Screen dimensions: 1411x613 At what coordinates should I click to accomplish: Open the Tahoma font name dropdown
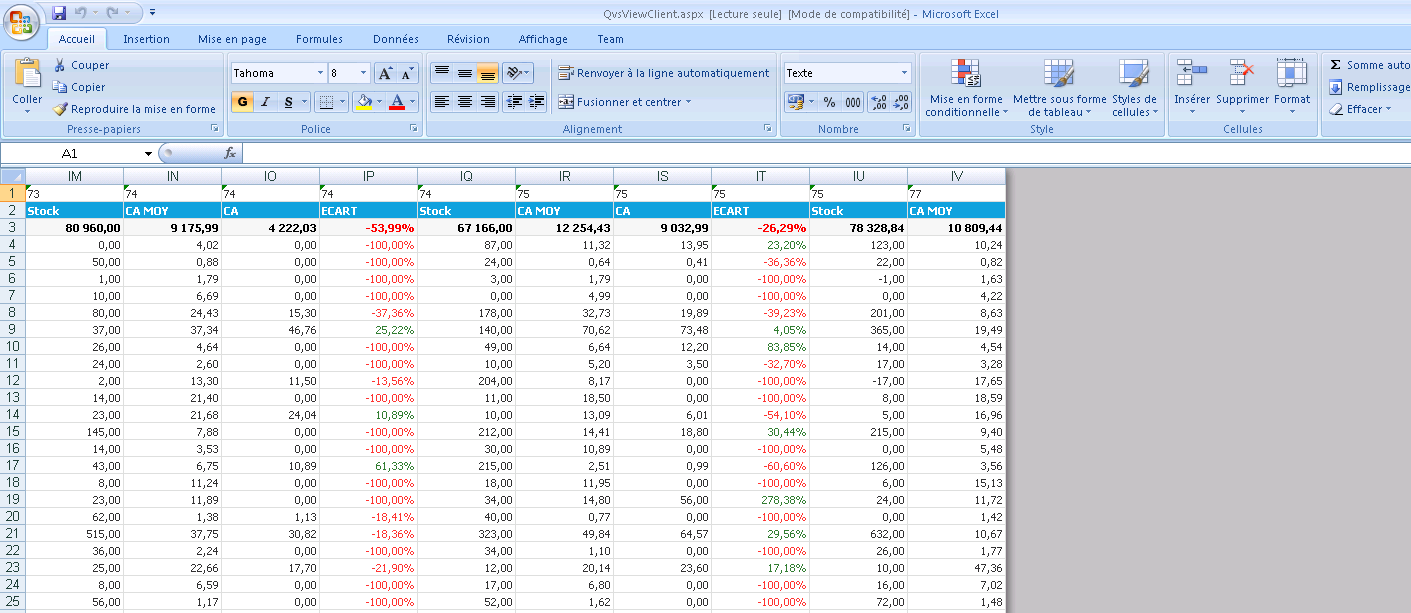click(x=320, y=73)
